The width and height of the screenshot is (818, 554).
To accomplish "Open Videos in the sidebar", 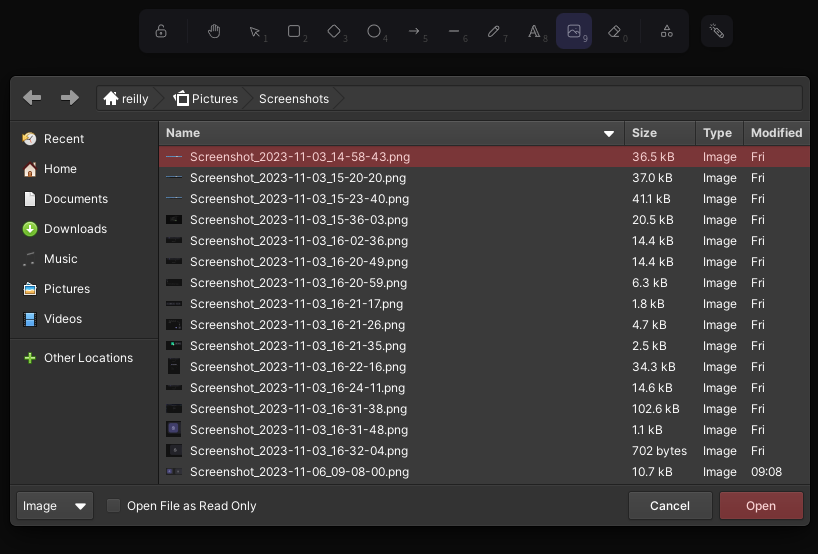I will 83,319.
